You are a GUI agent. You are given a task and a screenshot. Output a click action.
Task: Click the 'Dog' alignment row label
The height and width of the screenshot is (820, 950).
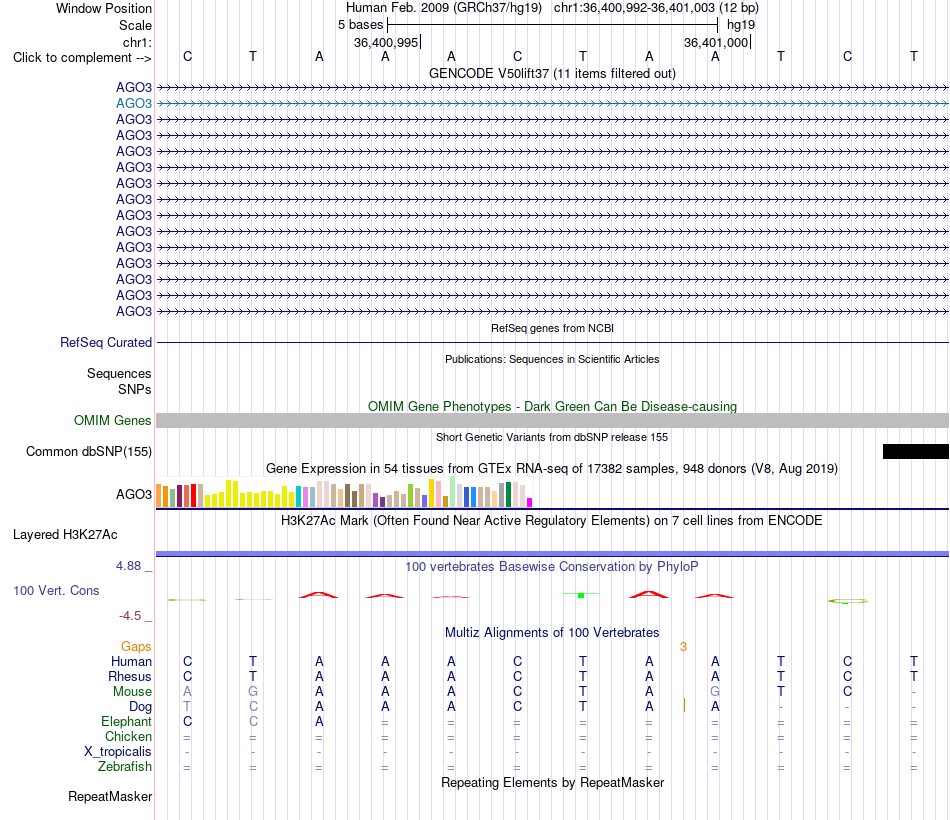(141, 707)
